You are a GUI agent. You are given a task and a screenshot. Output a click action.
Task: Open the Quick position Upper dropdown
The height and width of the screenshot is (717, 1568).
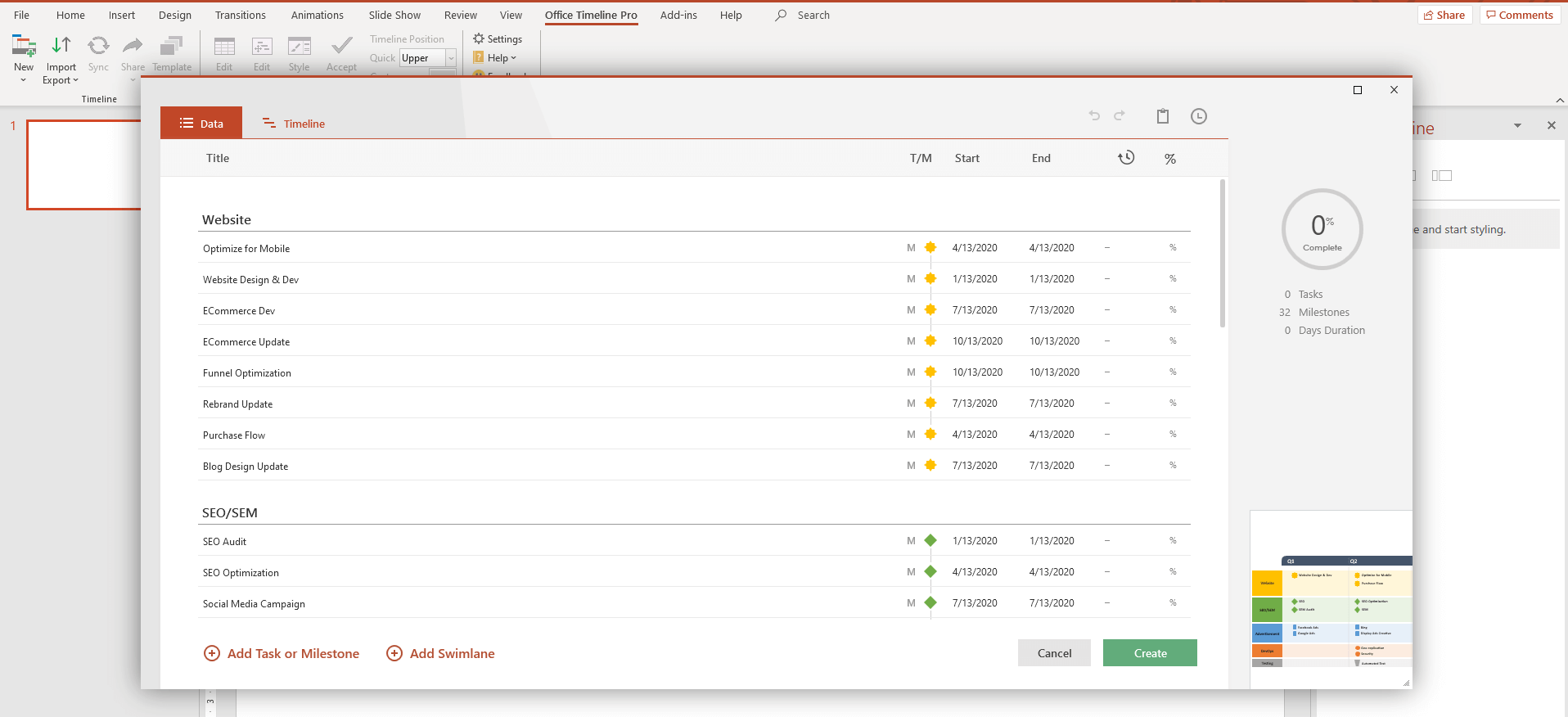(x=450, y=58)
